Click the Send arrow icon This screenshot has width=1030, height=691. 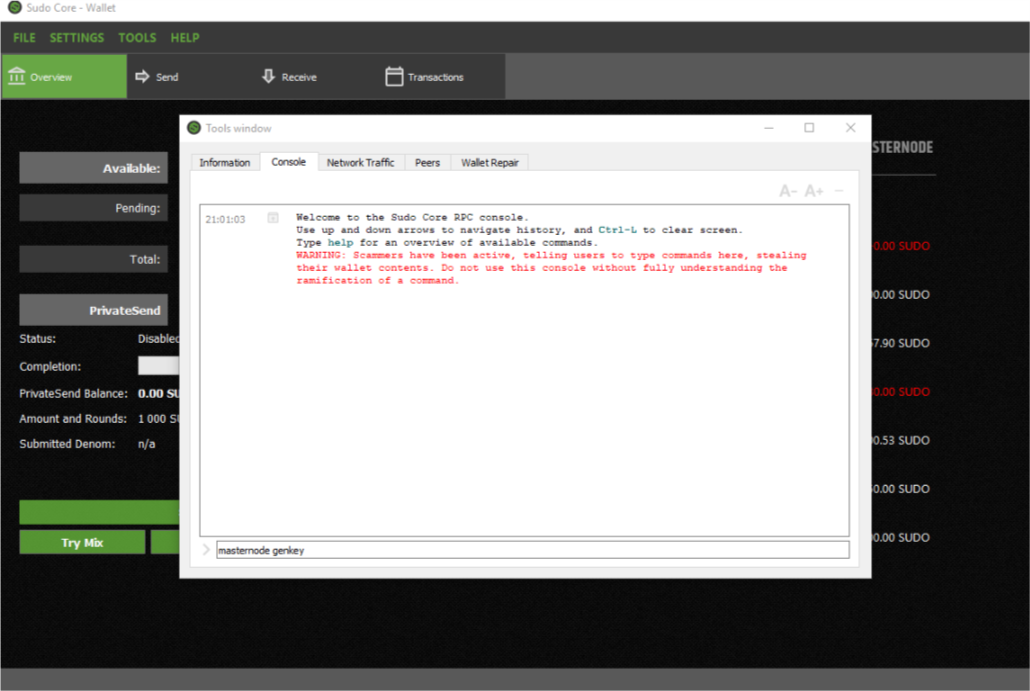(x=142, y=77)
